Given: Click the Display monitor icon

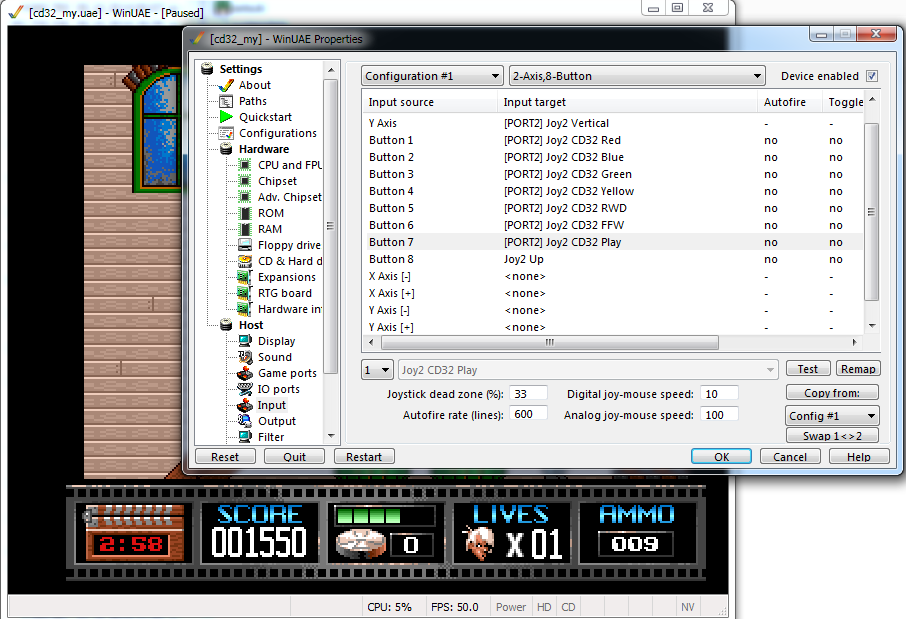Looking at the screenshot, I should tap(245, 341).
